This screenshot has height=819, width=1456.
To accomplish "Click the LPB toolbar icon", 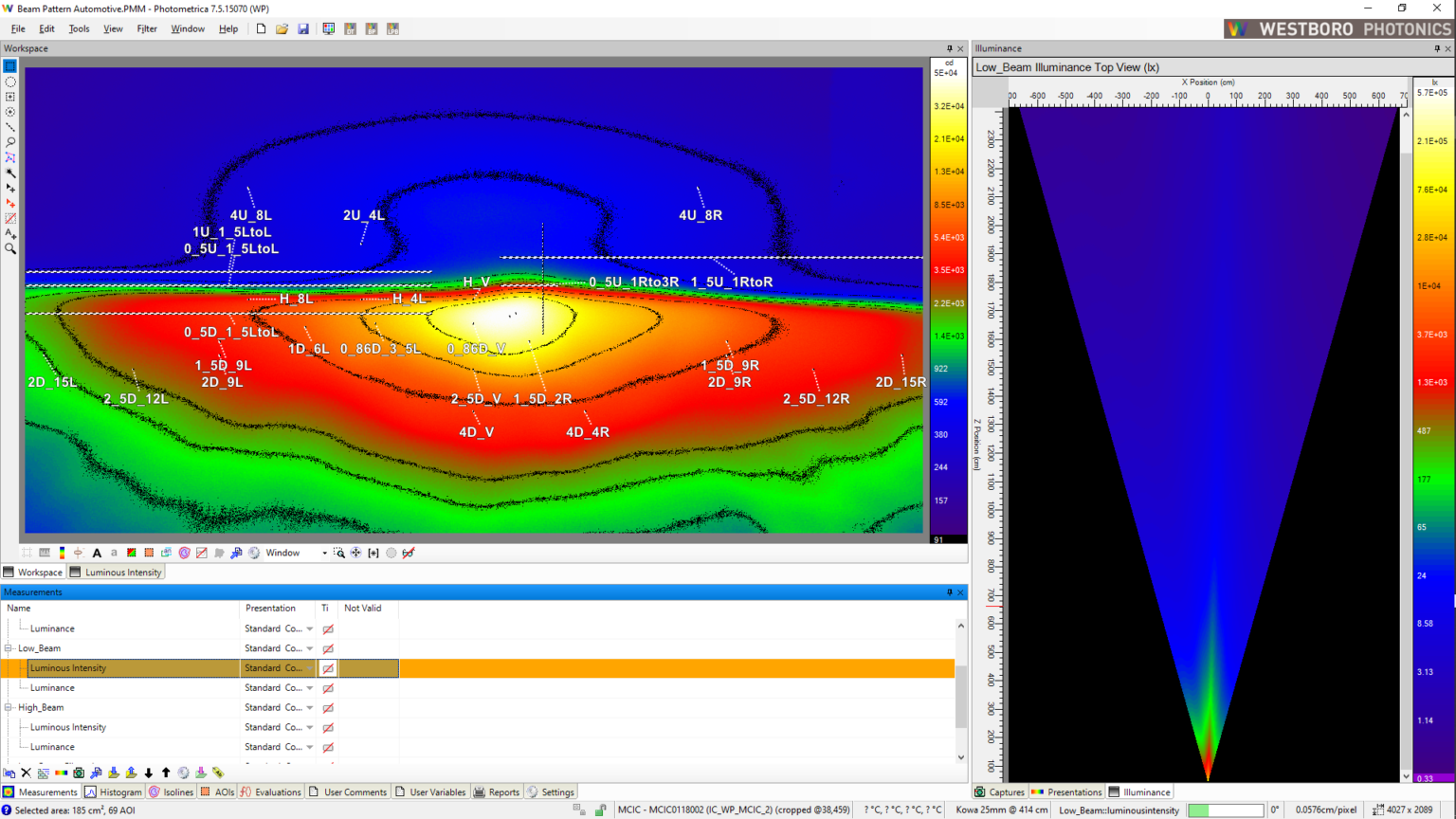I will (x=392, y=29).
